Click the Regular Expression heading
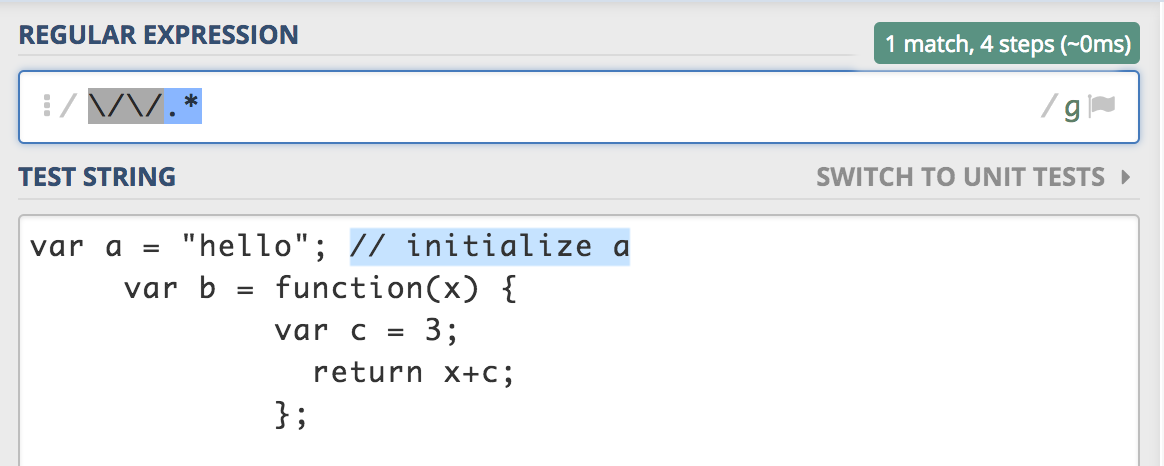This screenshot has width=1164, height=466. pyautogui.click(x=158, y=35)
